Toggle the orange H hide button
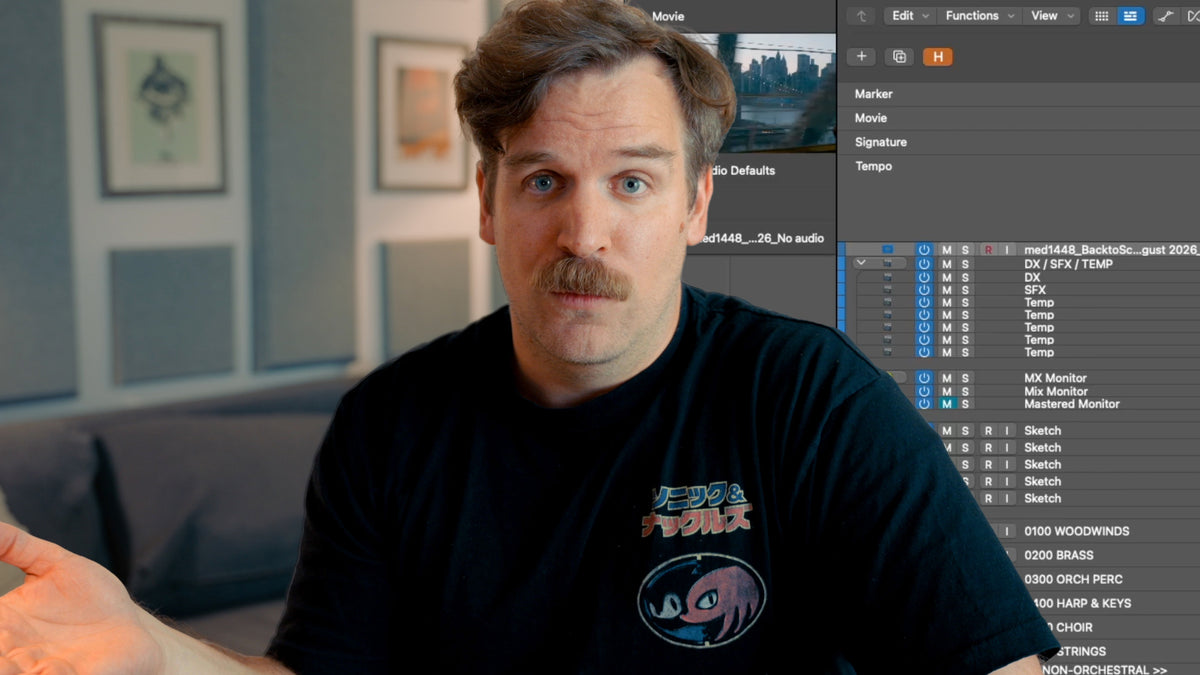This screenshot has width=1200, height=675. click(x=937, y=57)
